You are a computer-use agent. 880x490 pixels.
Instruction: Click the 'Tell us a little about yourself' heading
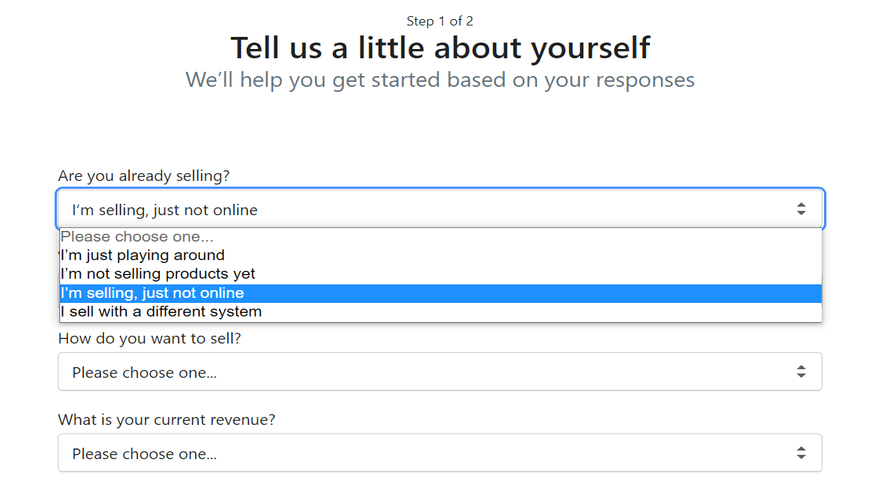pyautogui.click(x=440, y=47)
